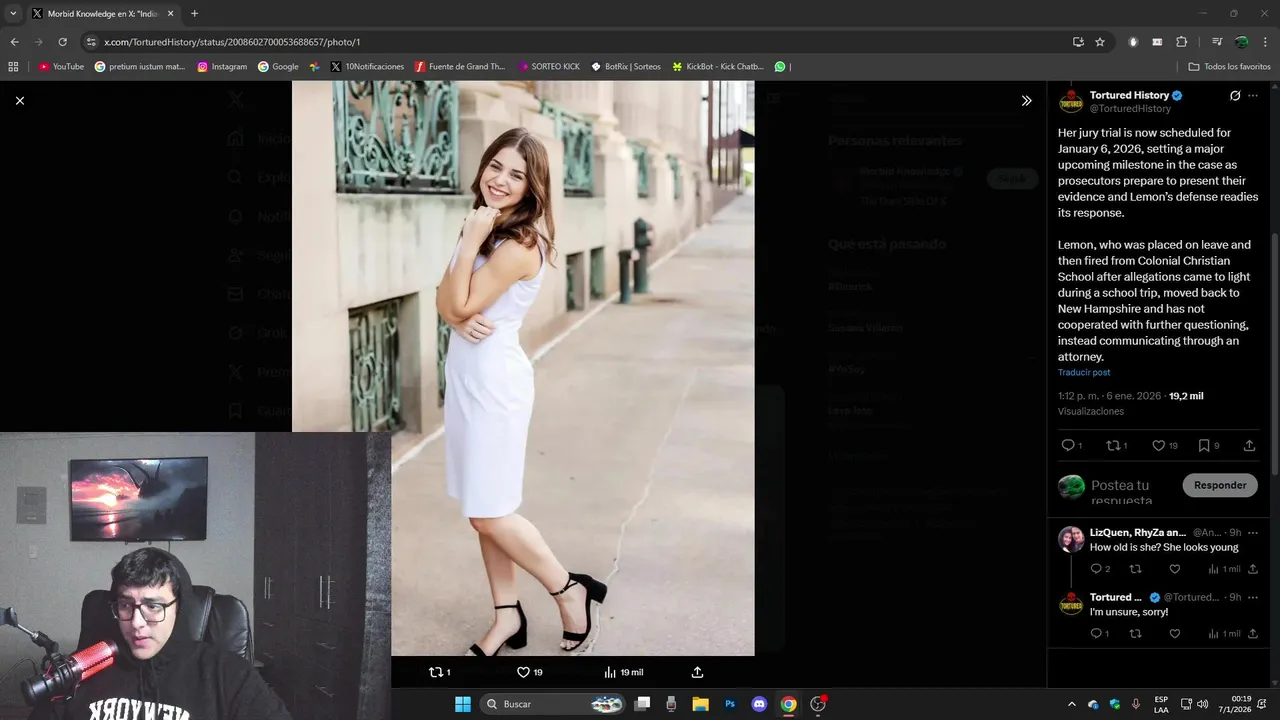This screenshot has width=1280, height=720.
Task: Bookmark the main post showing 9 saves
Action: (x=1204, y=446)
